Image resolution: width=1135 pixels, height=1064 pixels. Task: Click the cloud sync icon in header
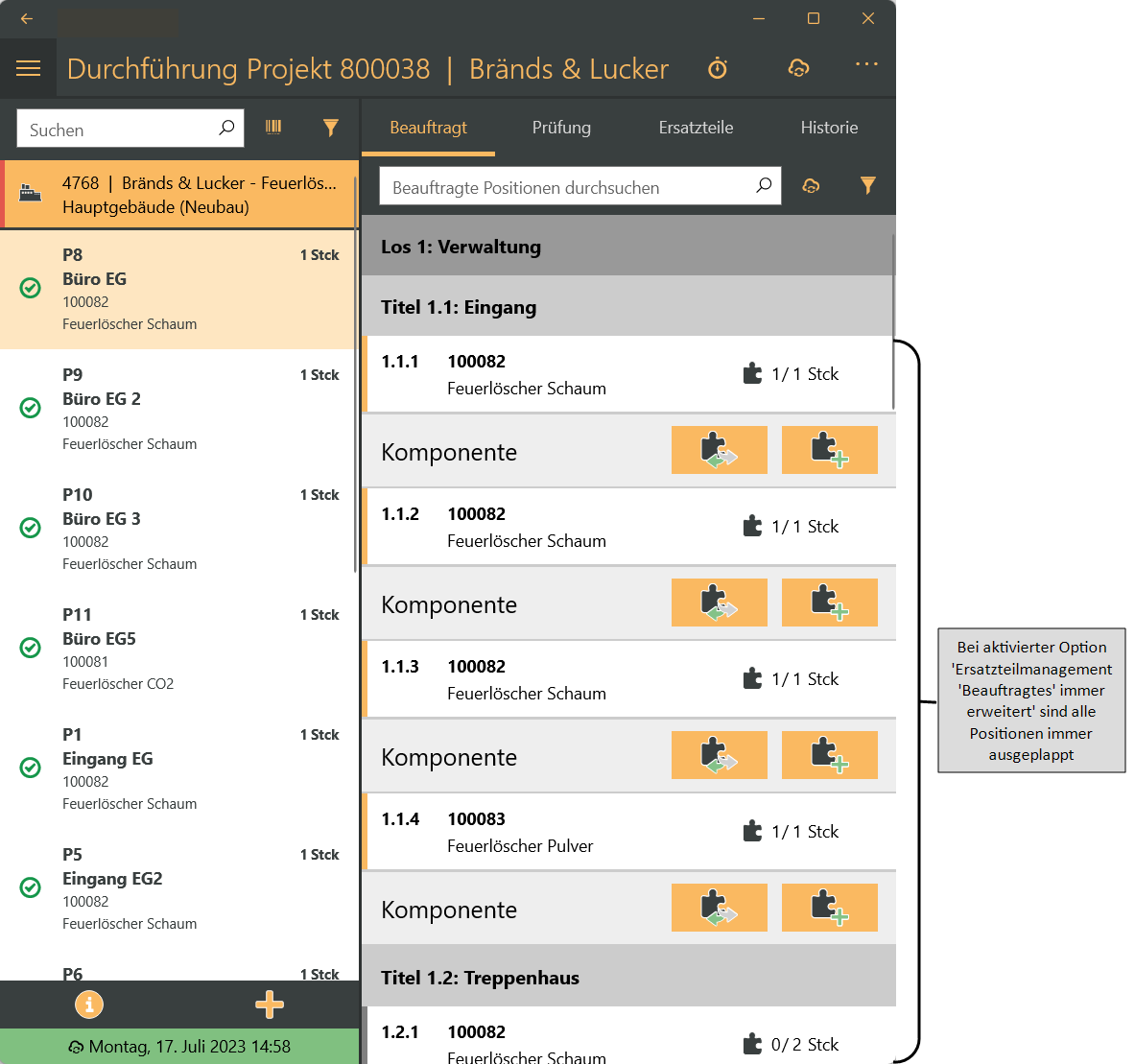[798, 68]
